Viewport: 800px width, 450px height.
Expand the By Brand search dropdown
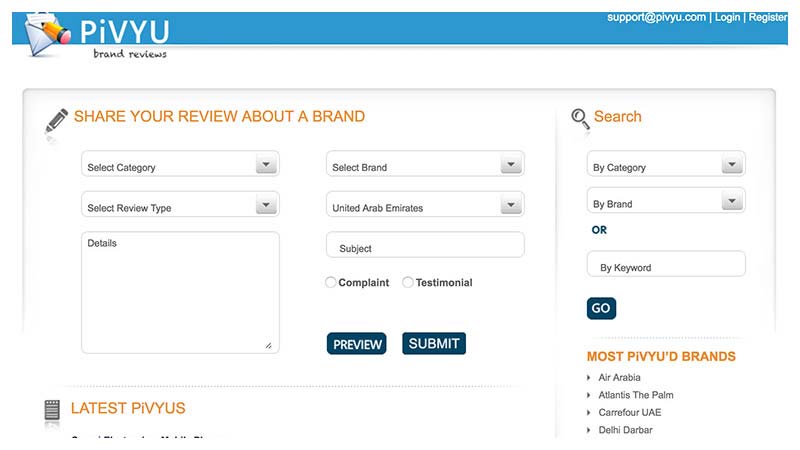[x=665, y=202]
